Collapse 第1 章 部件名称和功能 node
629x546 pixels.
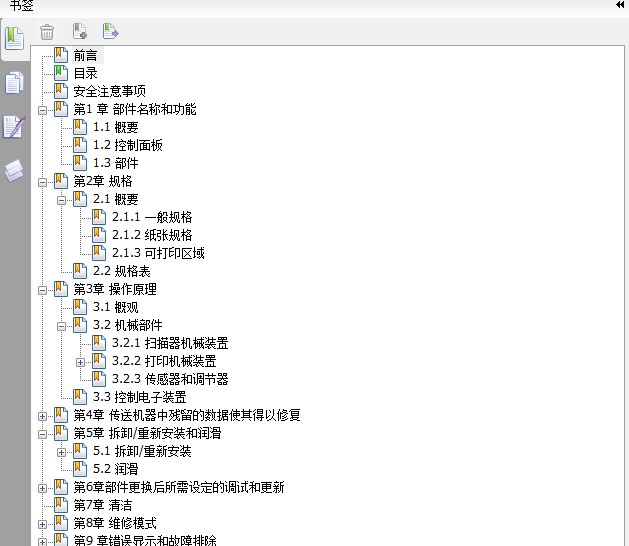point(42,110)
